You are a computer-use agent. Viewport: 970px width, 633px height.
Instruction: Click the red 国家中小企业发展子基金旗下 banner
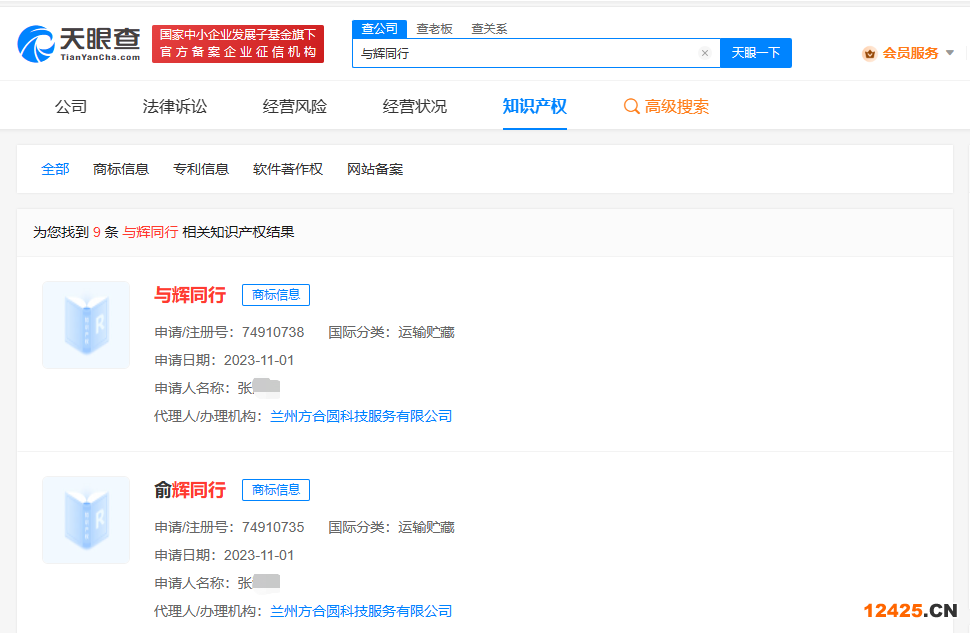(238, 44)
